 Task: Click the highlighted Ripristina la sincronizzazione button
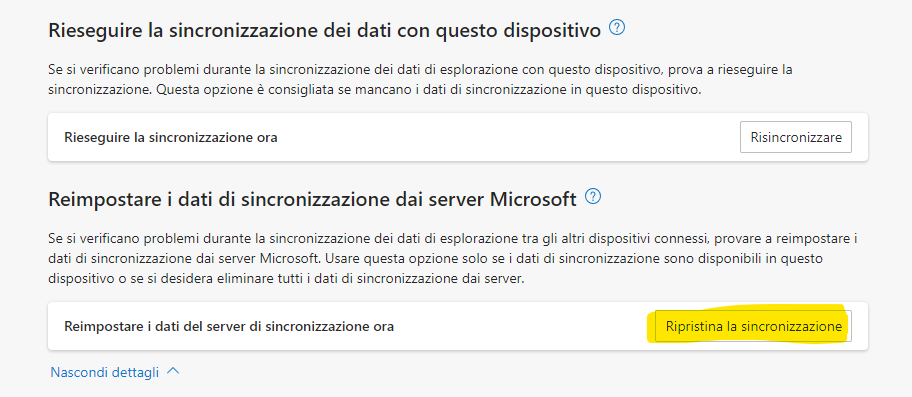point(753,326)
